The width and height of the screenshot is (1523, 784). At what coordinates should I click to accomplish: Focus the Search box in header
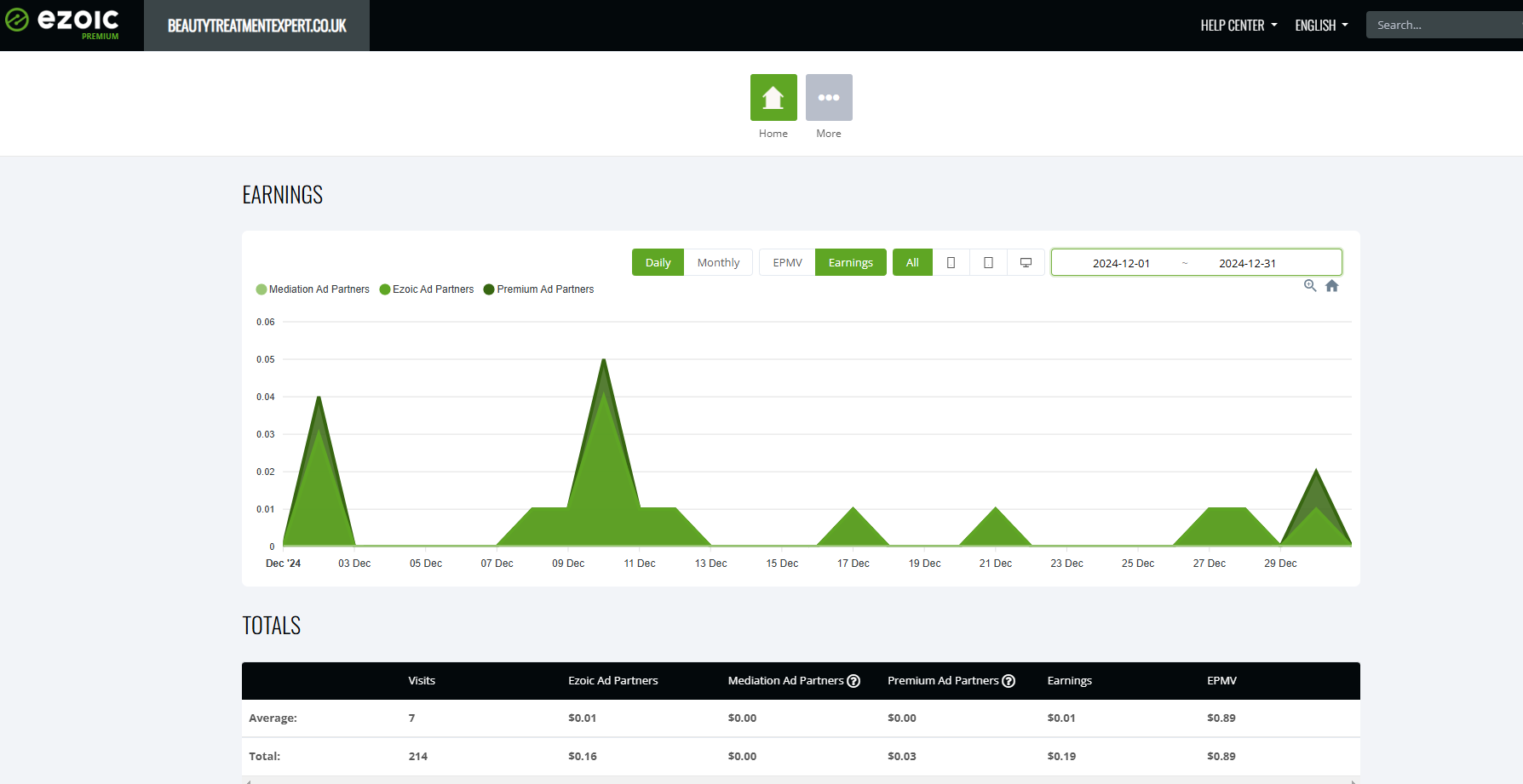(x=1444, y=25)
